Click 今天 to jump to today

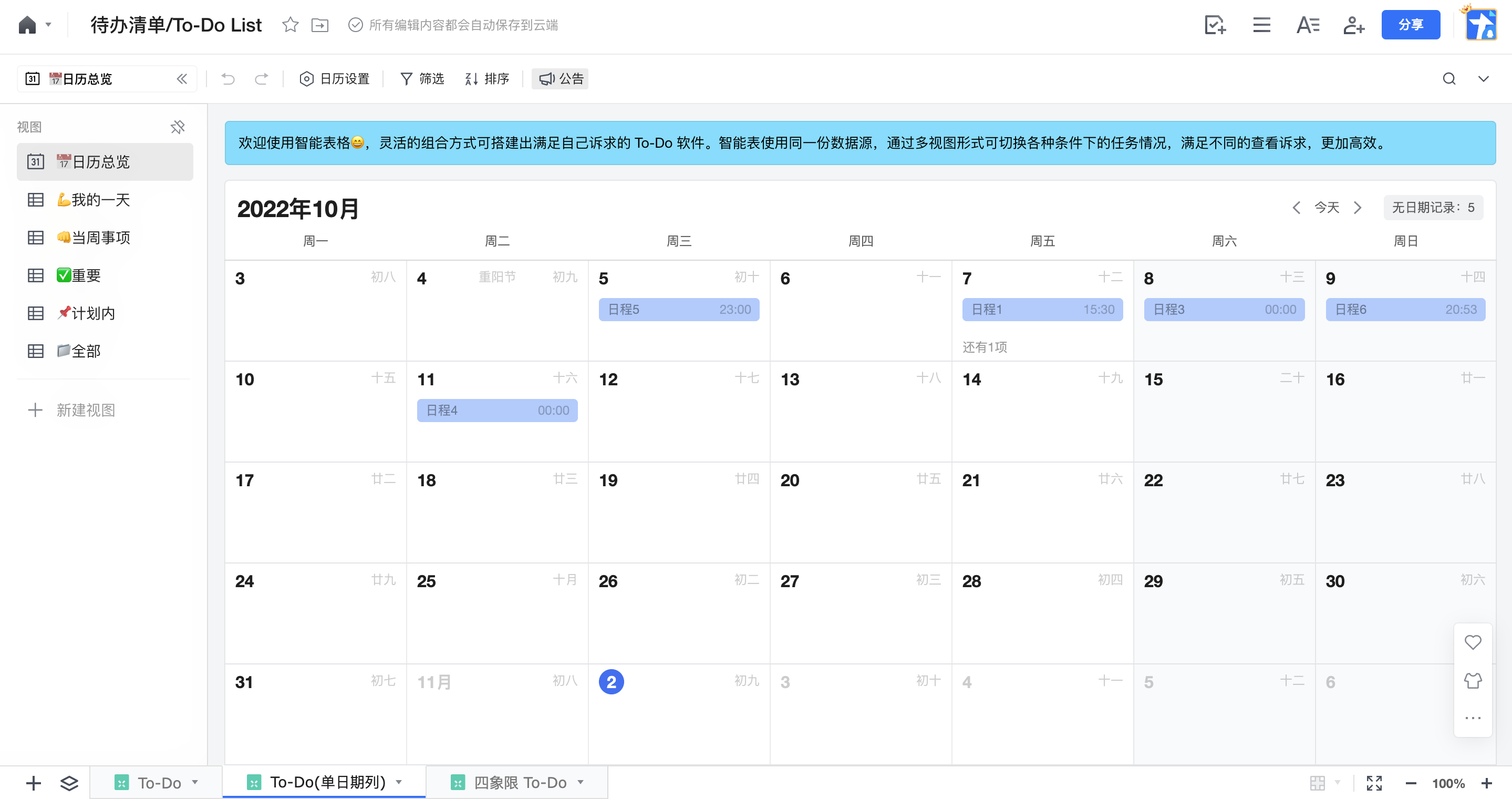[x=1327, y=207]
